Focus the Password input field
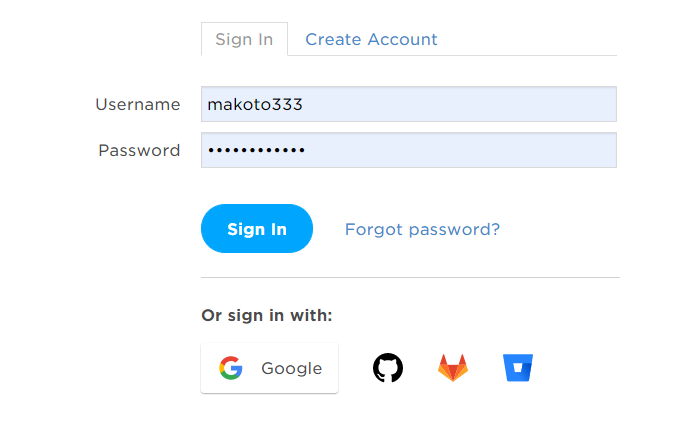 pyautogui.click(x=408, y=150)
